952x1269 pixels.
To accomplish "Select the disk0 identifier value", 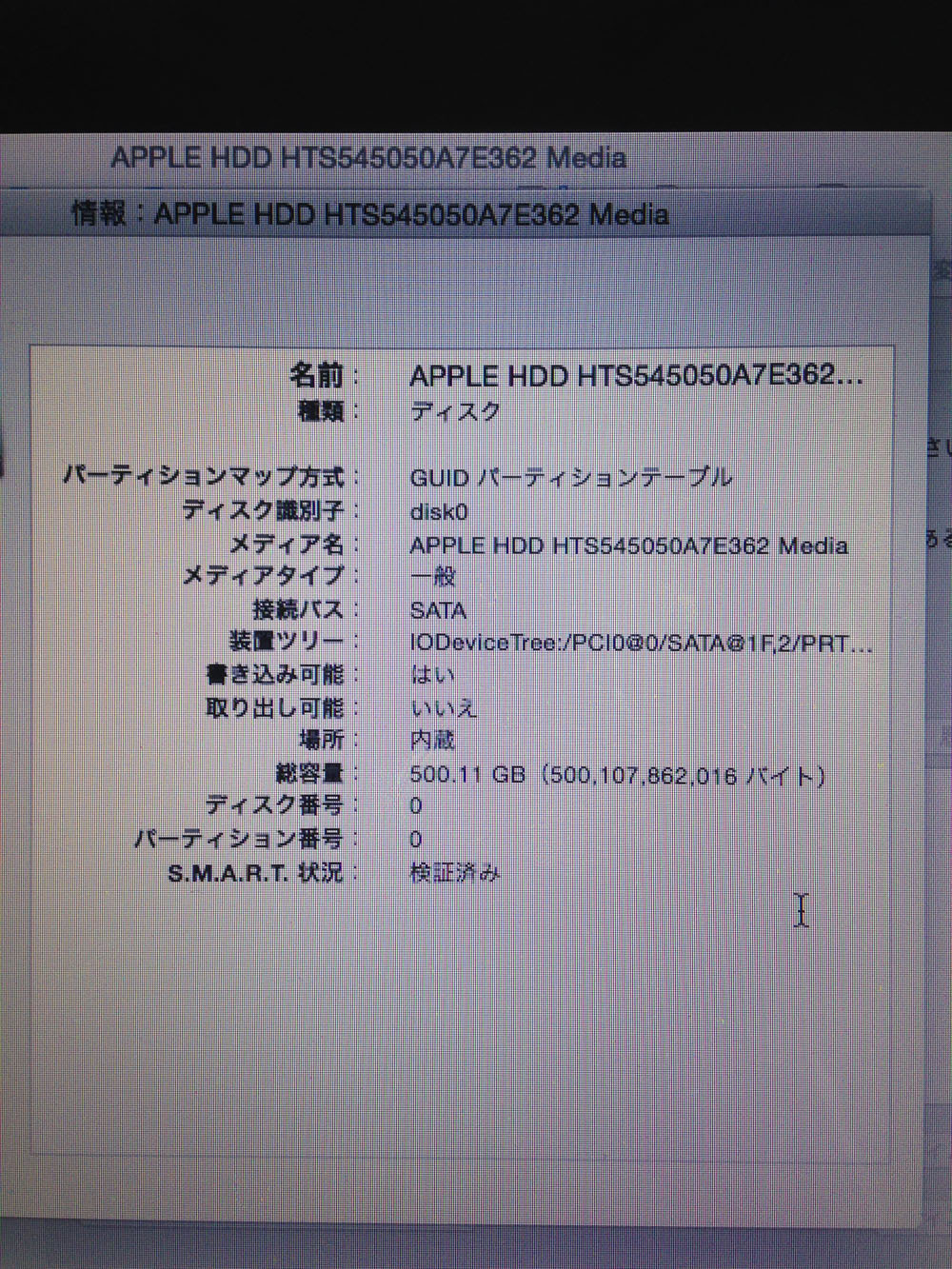I will pos(439,512).
